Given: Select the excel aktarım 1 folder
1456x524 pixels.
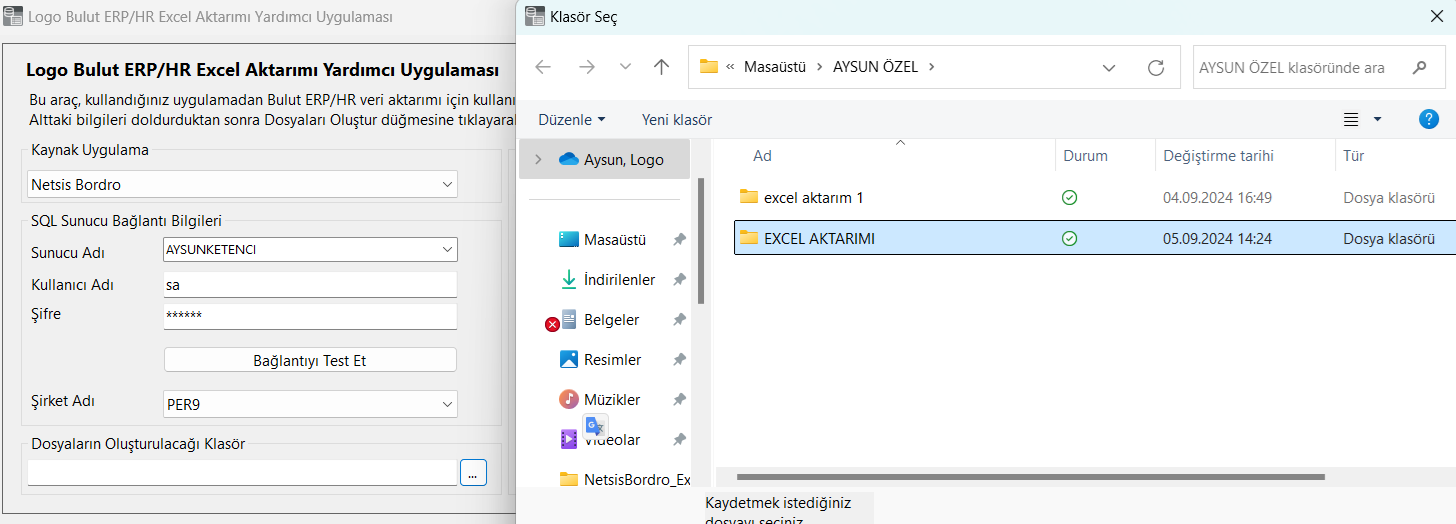Looking at the screenshot, I should point(813,198).
